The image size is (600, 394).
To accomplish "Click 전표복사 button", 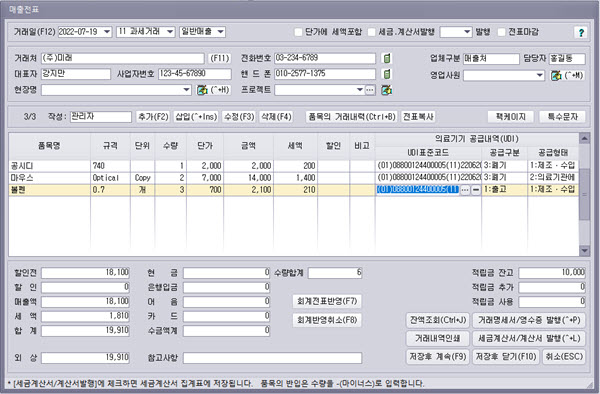I will coord(418,117).
